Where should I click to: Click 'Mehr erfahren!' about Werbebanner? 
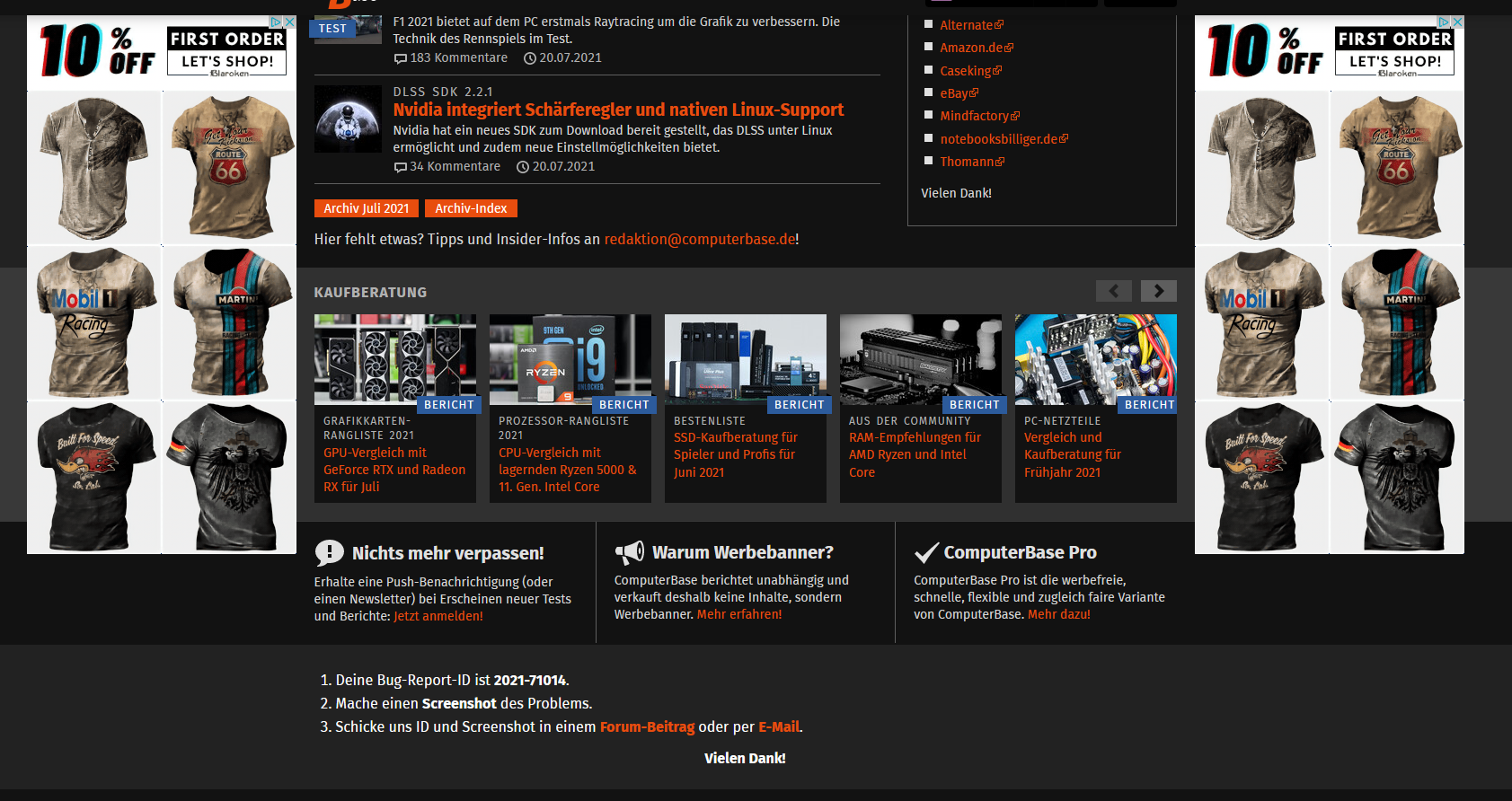coord(739,614)
